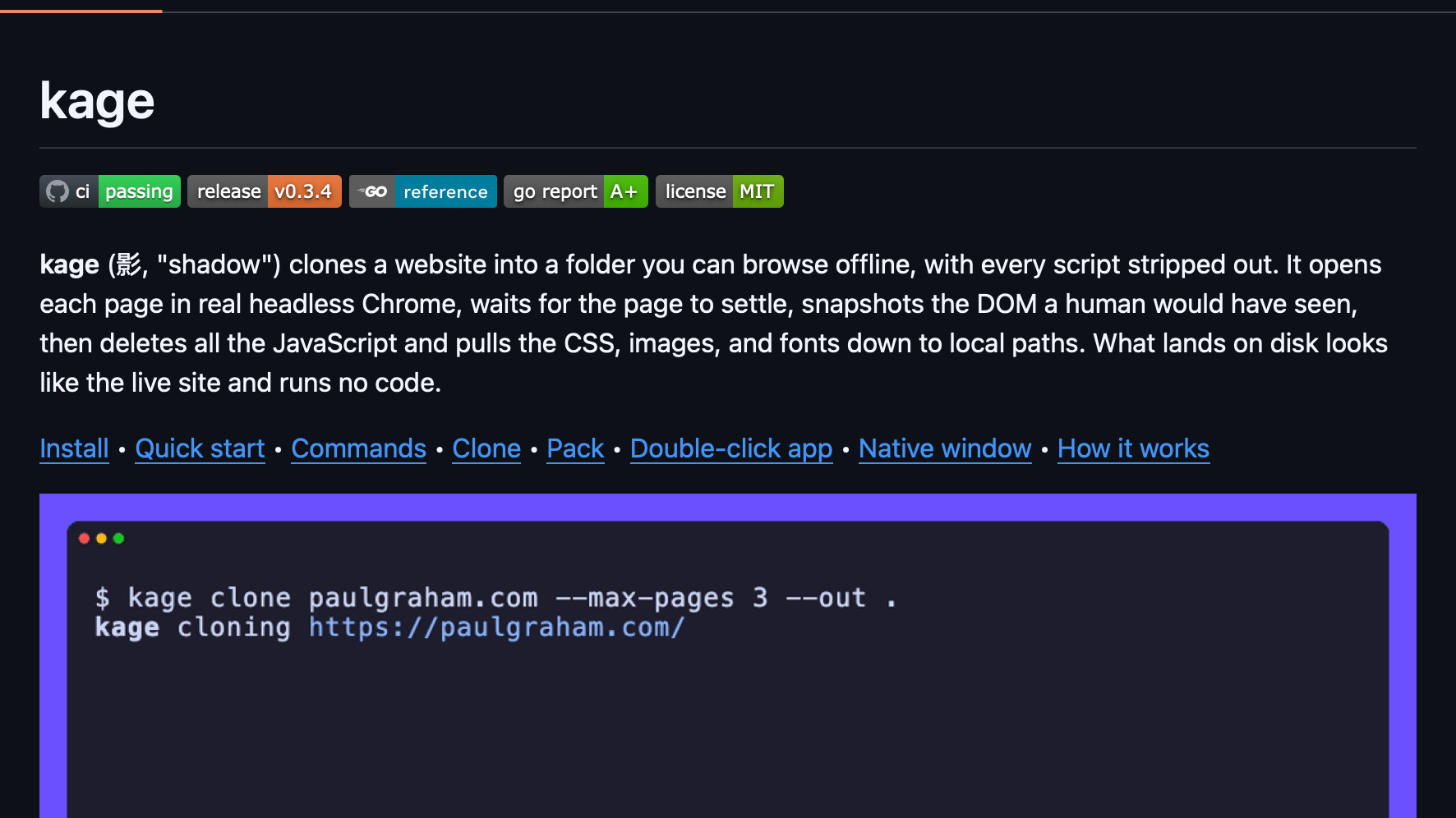The width and height of the screenshot is (1456, 818).
Task: Open the Double-click app link
Action: (x=731, y=448)
